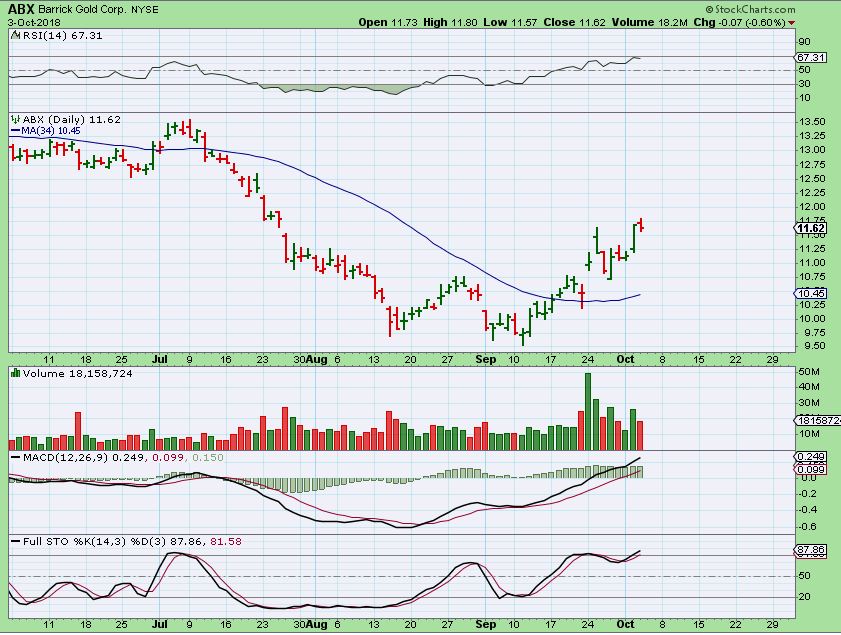This screenshot has width=841, height=635.
Task: Click 'Jul' on the date axis under price chart
Action: (x=160, y=359)
